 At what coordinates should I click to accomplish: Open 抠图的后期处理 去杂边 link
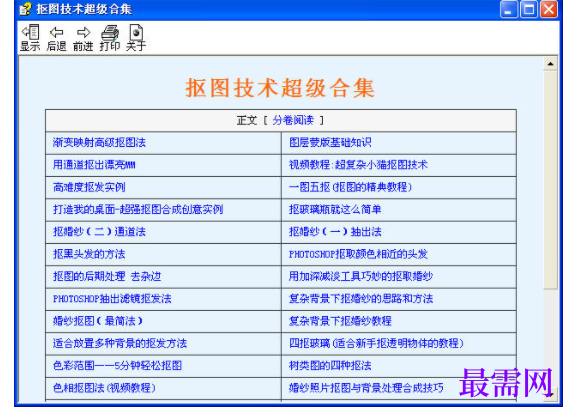tap(107, 276)
